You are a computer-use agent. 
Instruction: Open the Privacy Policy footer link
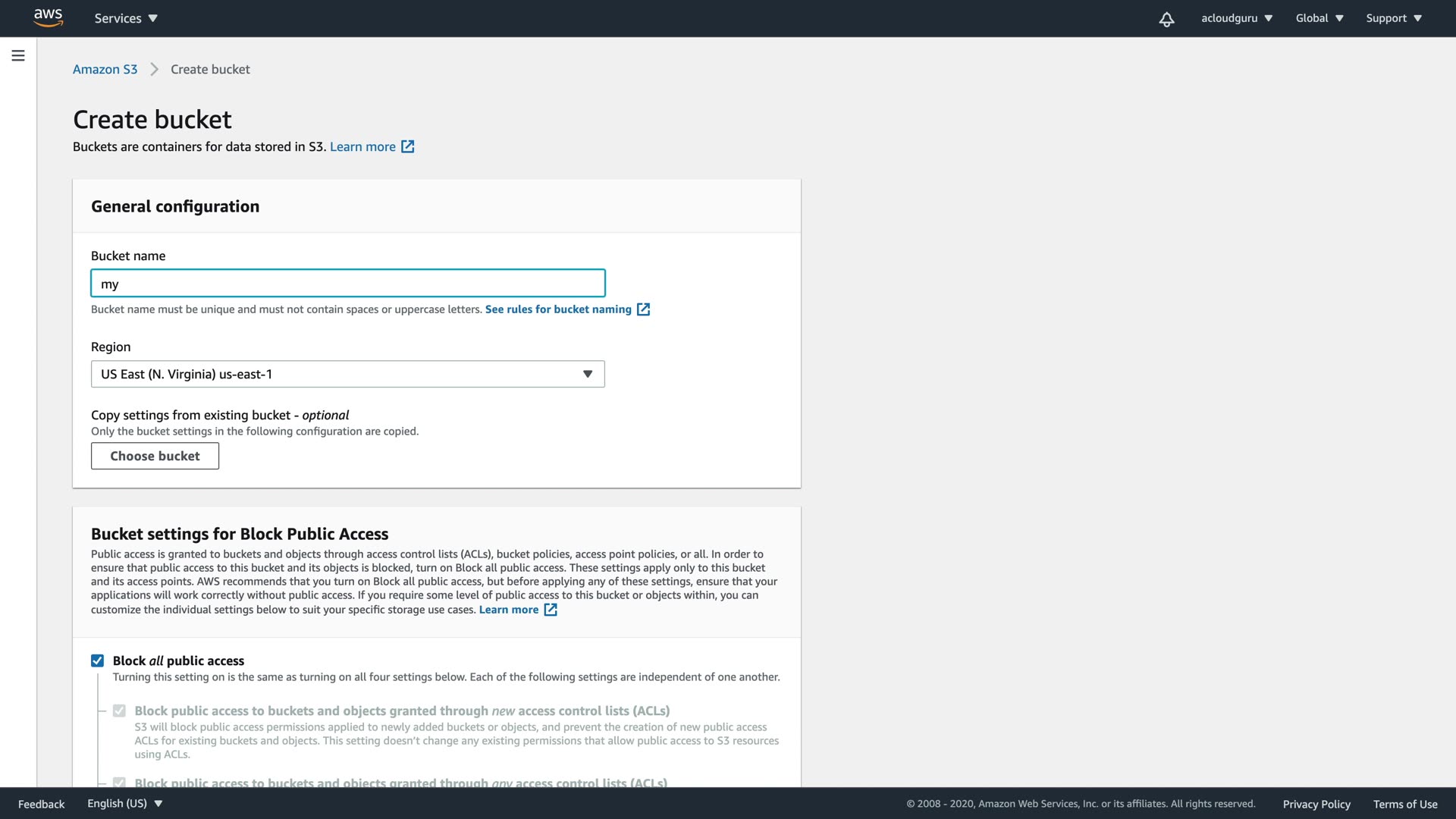pyautogui.click(x=1316, y=804)
